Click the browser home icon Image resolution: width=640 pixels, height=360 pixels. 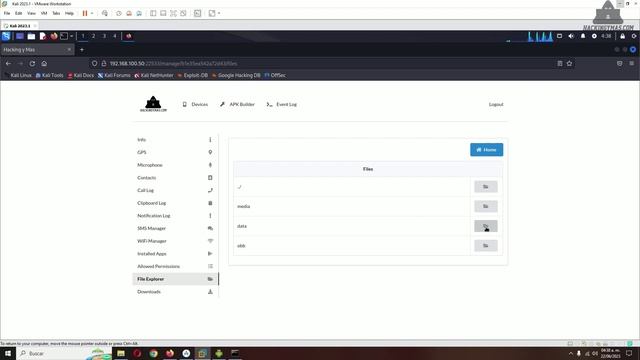pyautogui.click(x=44, y=64)
